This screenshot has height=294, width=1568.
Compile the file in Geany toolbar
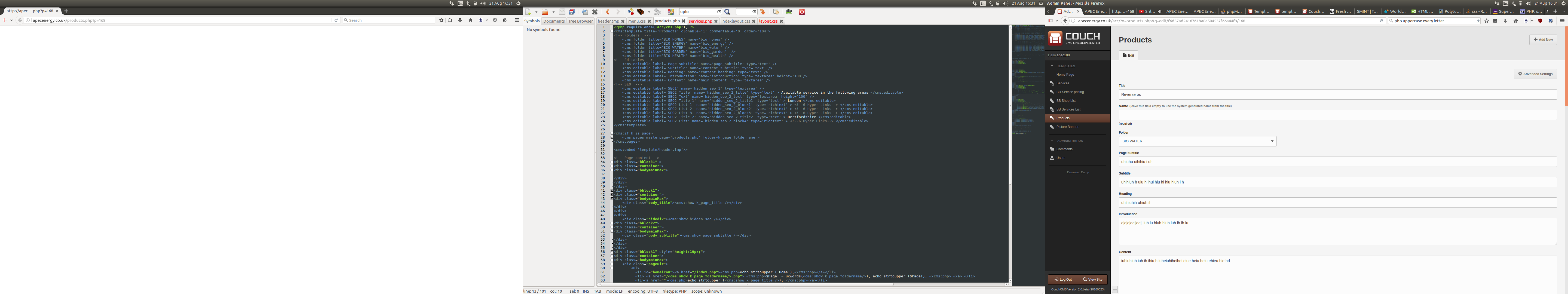click(x=631, y=11)
